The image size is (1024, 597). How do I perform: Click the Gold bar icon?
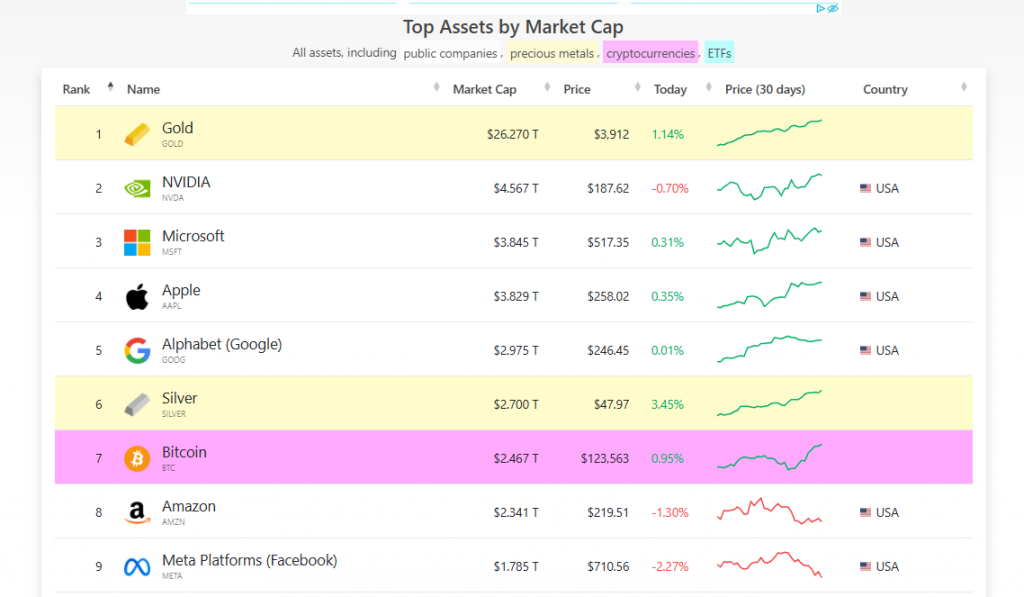point(137,134)
